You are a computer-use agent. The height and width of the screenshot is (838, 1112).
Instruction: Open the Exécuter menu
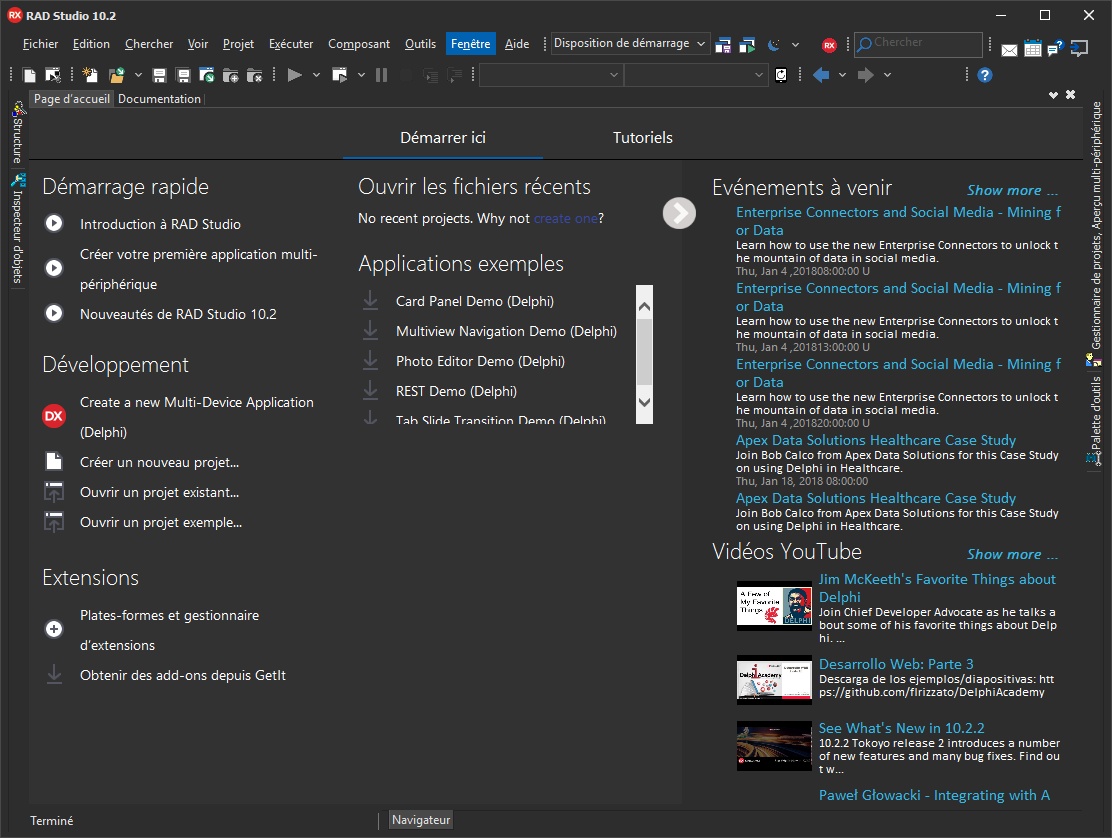291,44
